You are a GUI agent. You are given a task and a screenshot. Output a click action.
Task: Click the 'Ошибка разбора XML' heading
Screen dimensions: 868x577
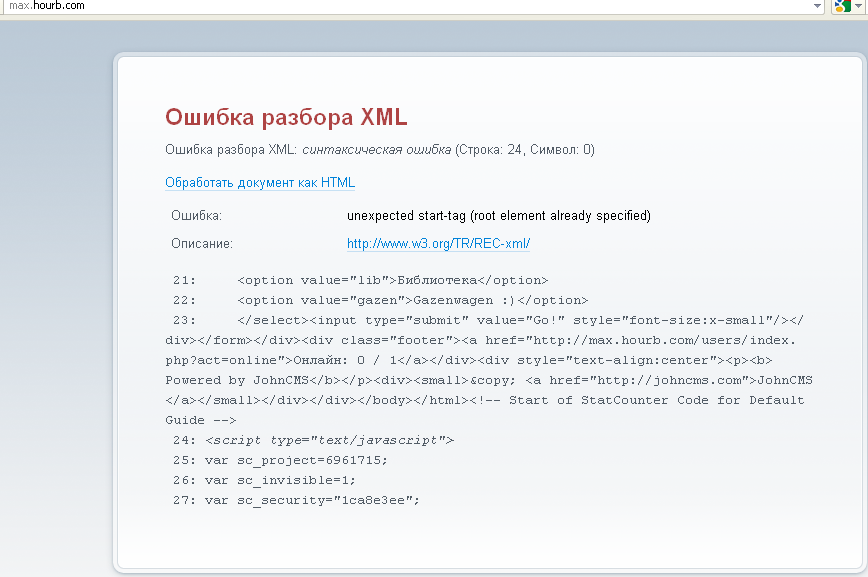[286, 117]
